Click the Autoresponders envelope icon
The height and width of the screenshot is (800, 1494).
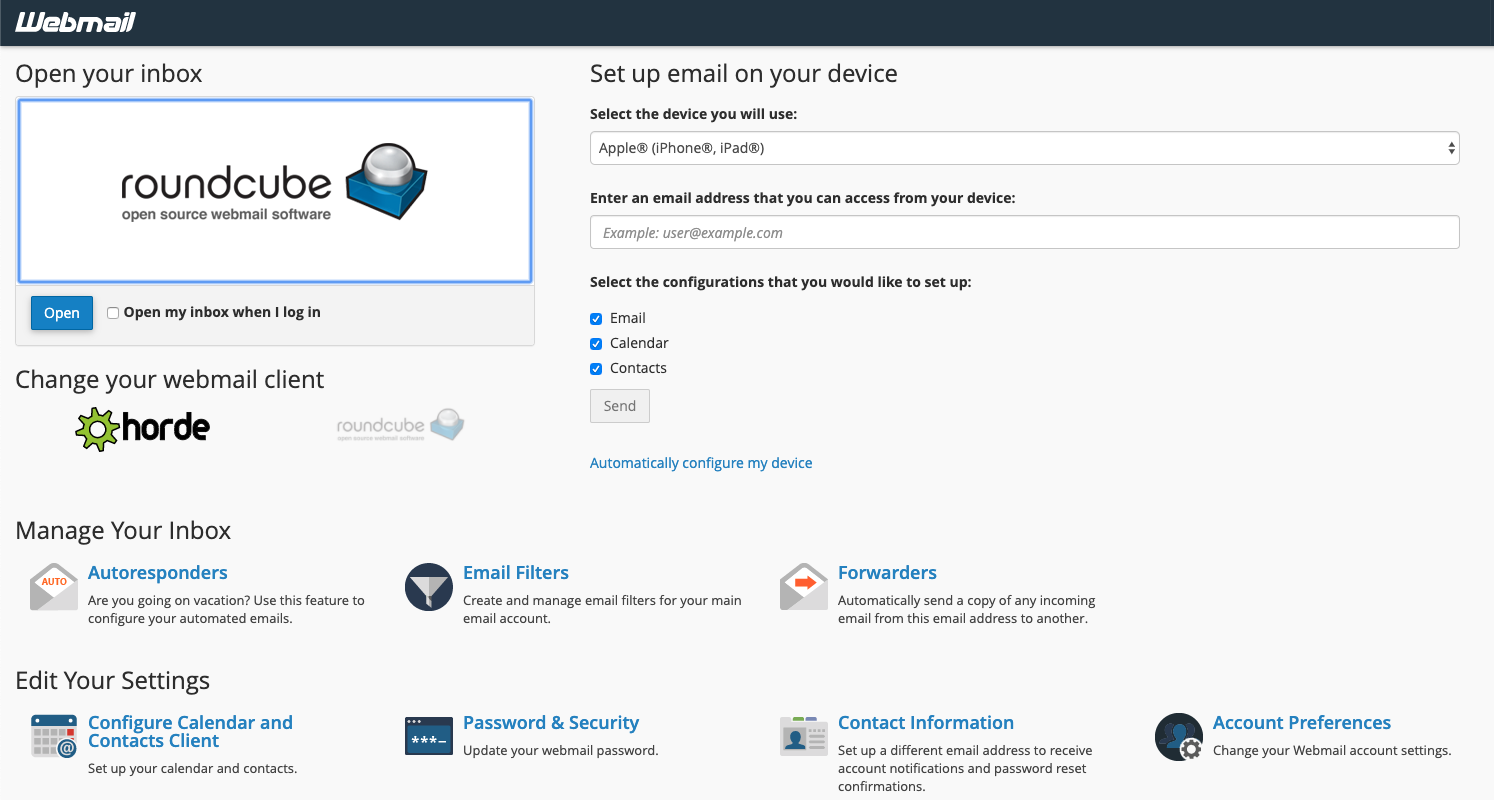click(54, 587)
